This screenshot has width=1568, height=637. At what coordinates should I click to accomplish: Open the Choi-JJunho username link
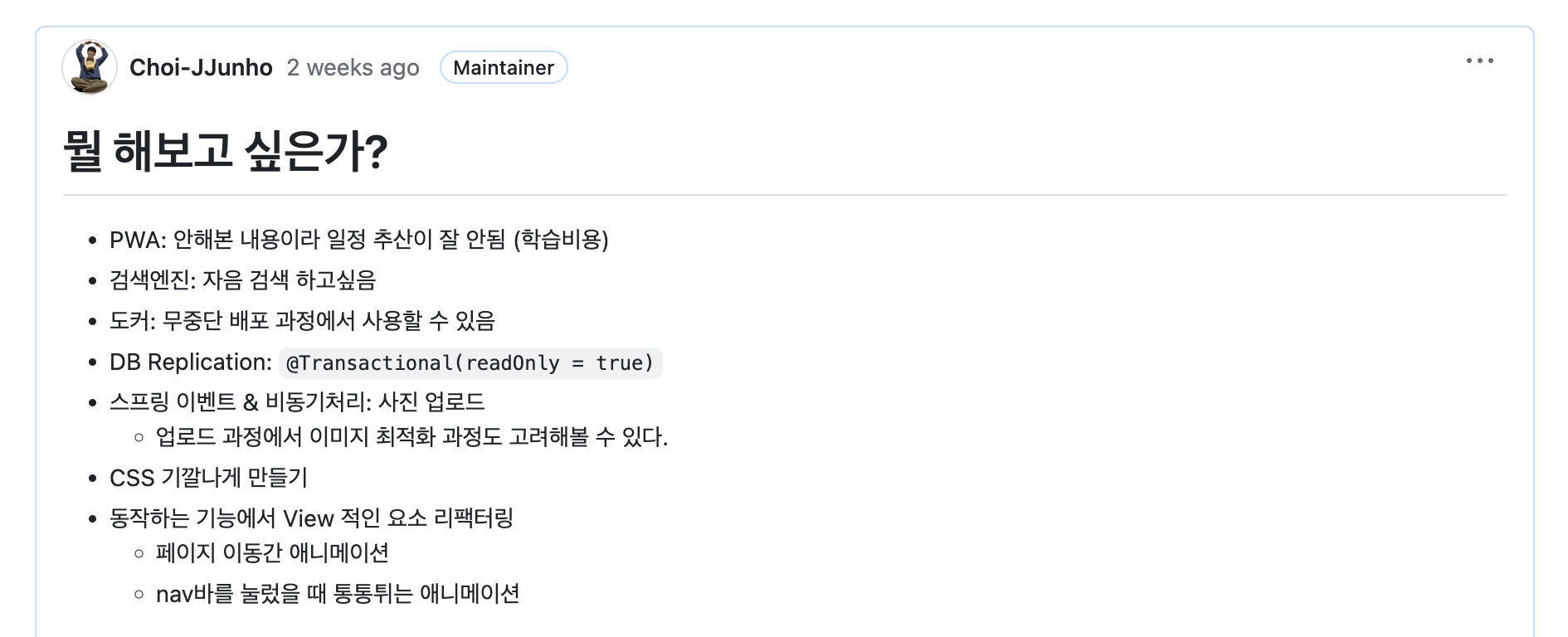point(201,67)
